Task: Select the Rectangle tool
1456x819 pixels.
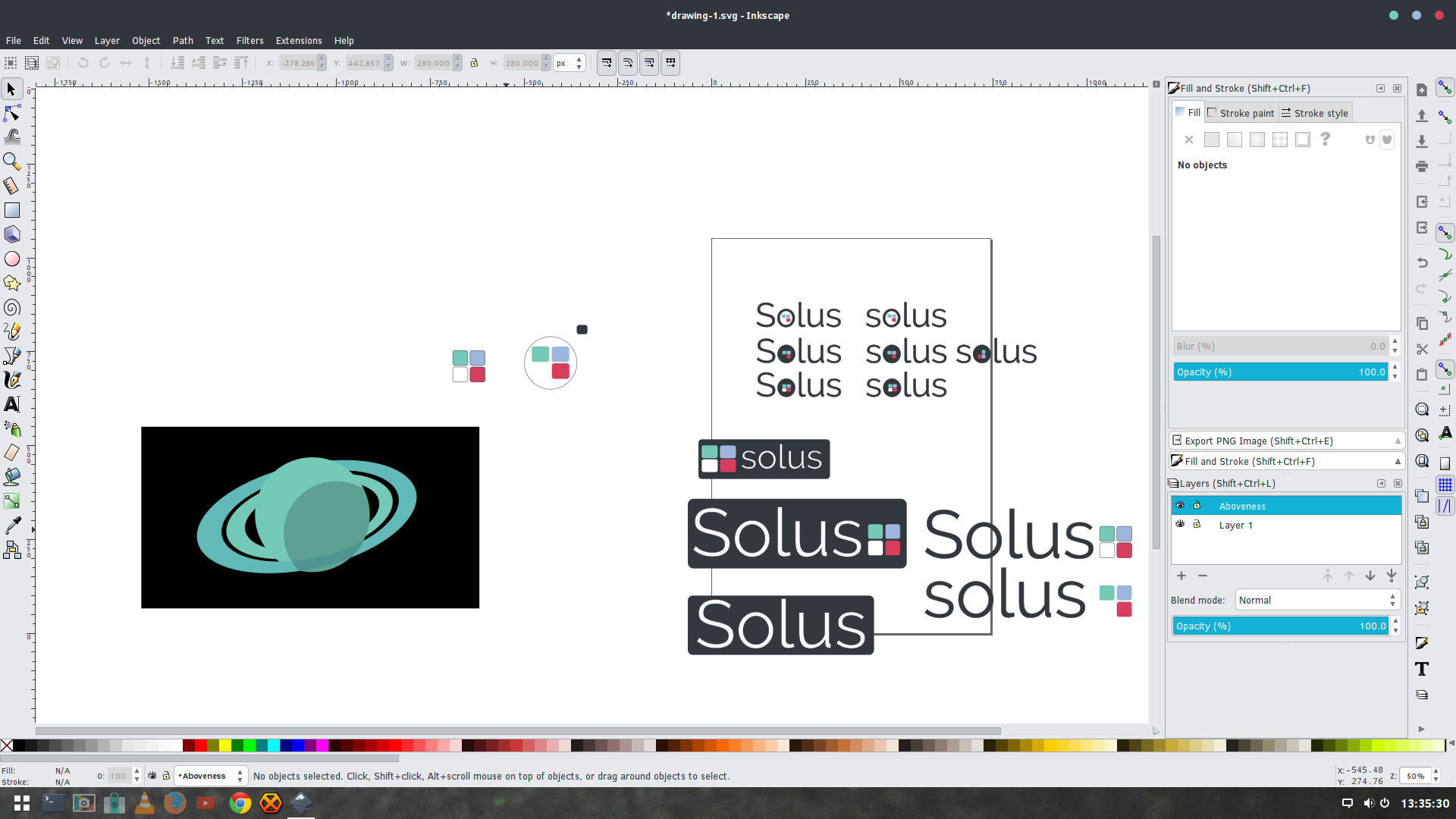Action: pyautogui.click(x=11, y=210)
